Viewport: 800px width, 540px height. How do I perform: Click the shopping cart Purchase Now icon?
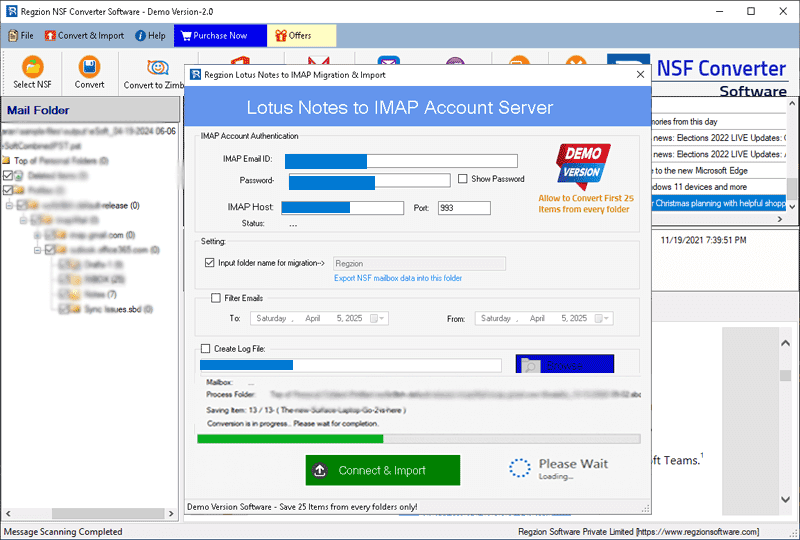coord(184,36)
